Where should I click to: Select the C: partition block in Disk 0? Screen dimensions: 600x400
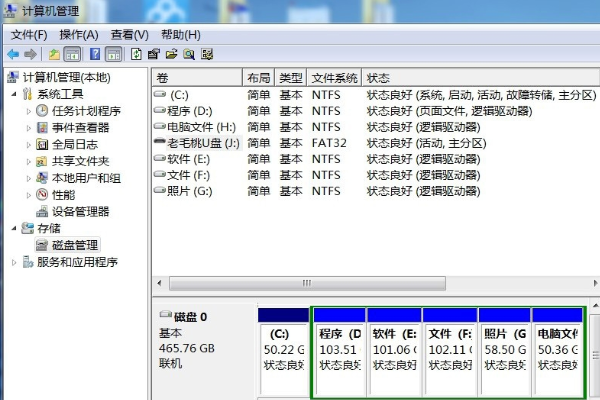[x=284, y=350]
